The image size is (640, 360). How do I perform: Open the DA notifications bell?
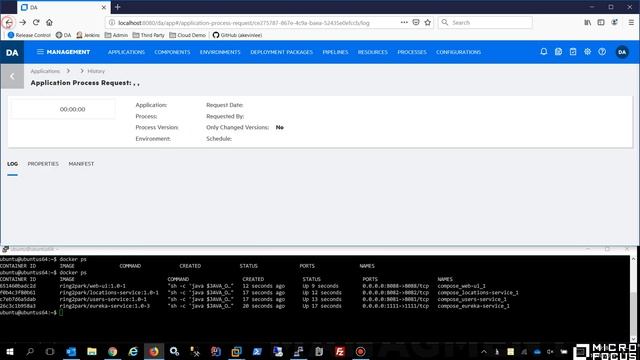click(544, 52)
